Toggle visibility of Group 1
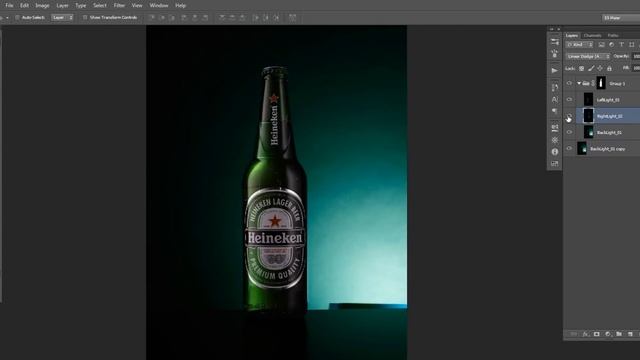The image size is (640, 360). click(569, 83)
